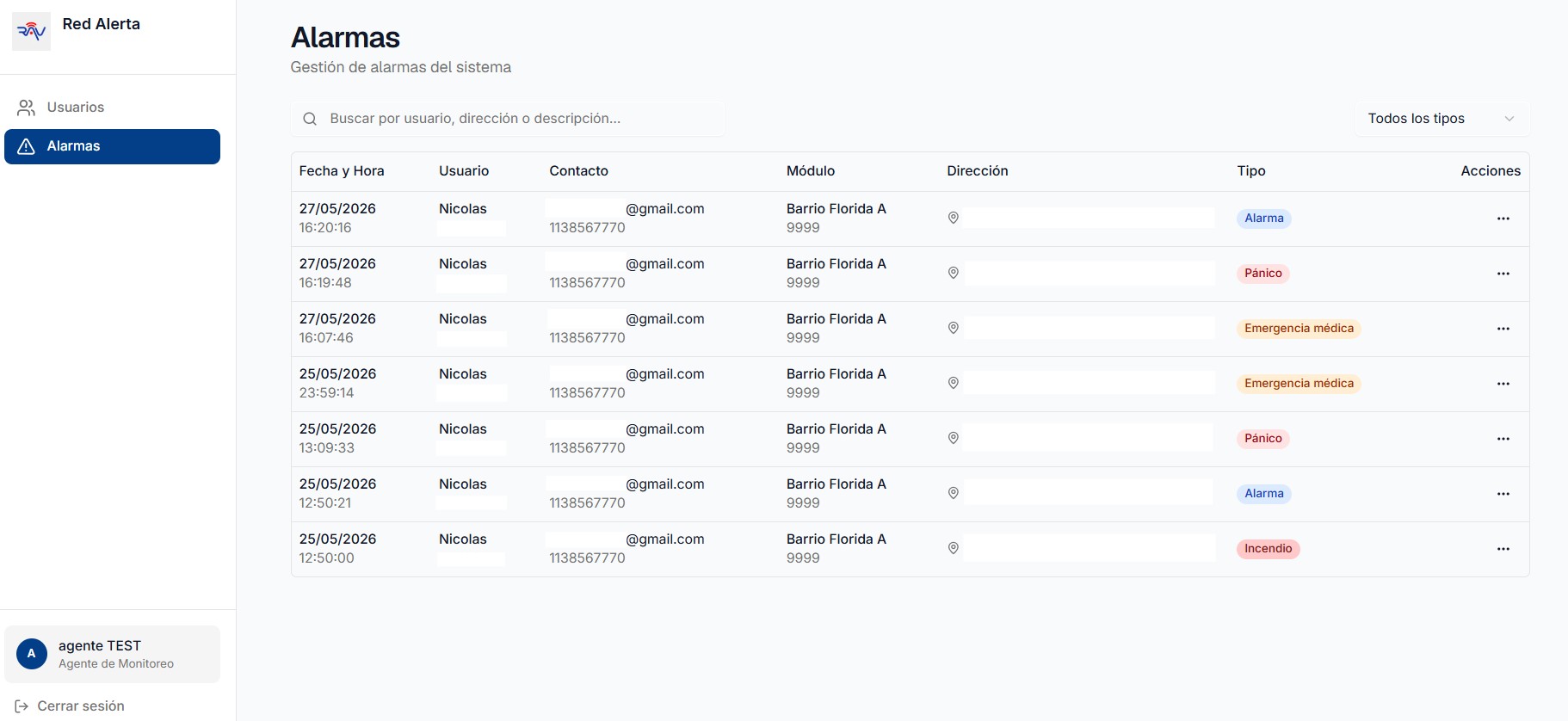Image resolution: width=1568 pixels, height=721 pixels.
Task: Click the Módulo column header
Action: coord(811,171)
